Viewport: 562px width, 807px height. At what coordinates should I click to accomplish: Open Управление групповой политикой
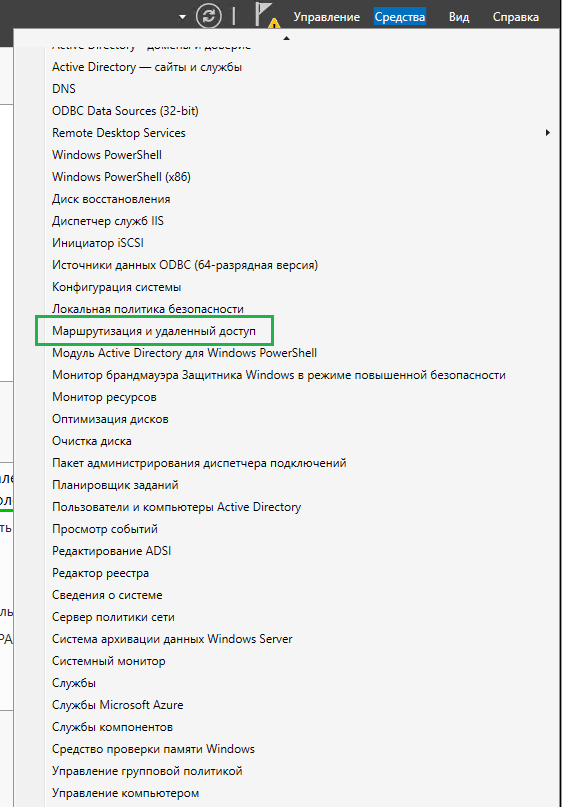click(147, 771)
